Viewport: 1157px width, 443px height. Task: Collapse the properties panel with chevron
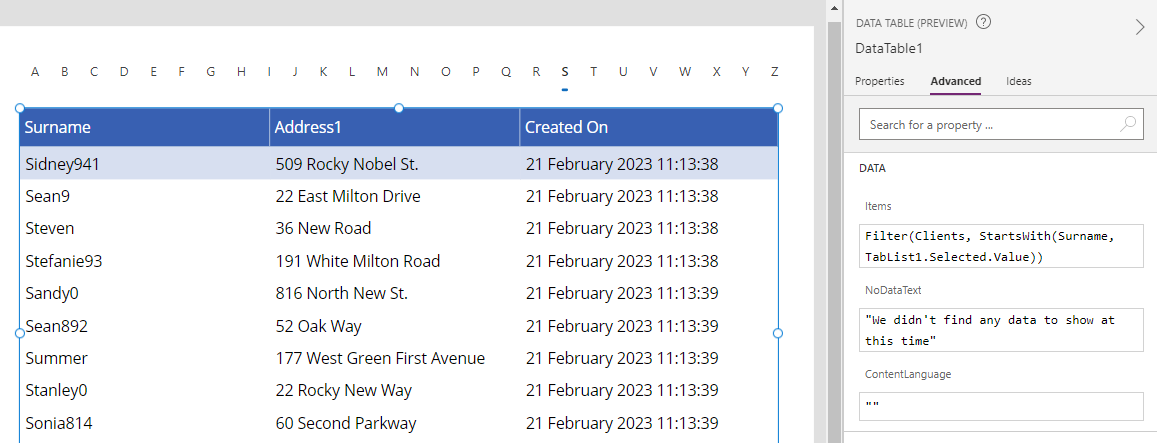coord(1139,27)
